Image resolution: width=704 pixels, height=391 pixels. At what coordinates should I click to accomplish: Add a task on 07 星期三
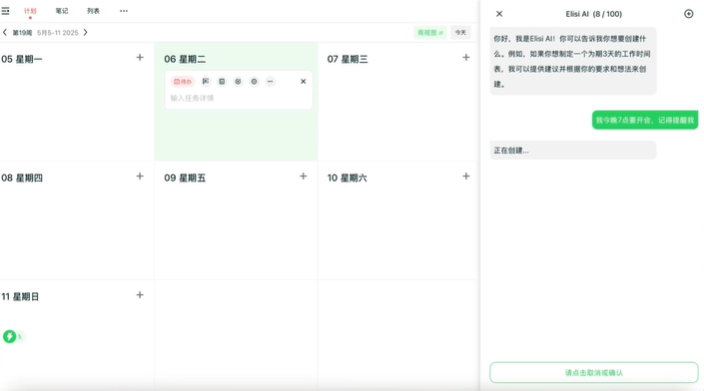(466, 57)
